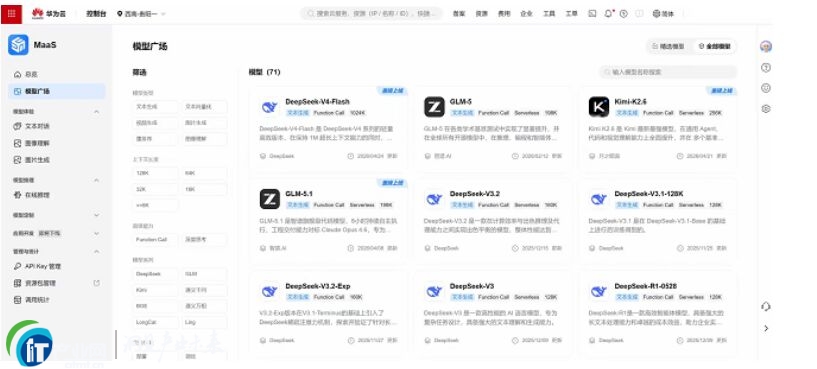Viewport: 817px width, 369px height.
Task: Click the GLM-5 Z logo
Action: [434, 107]
